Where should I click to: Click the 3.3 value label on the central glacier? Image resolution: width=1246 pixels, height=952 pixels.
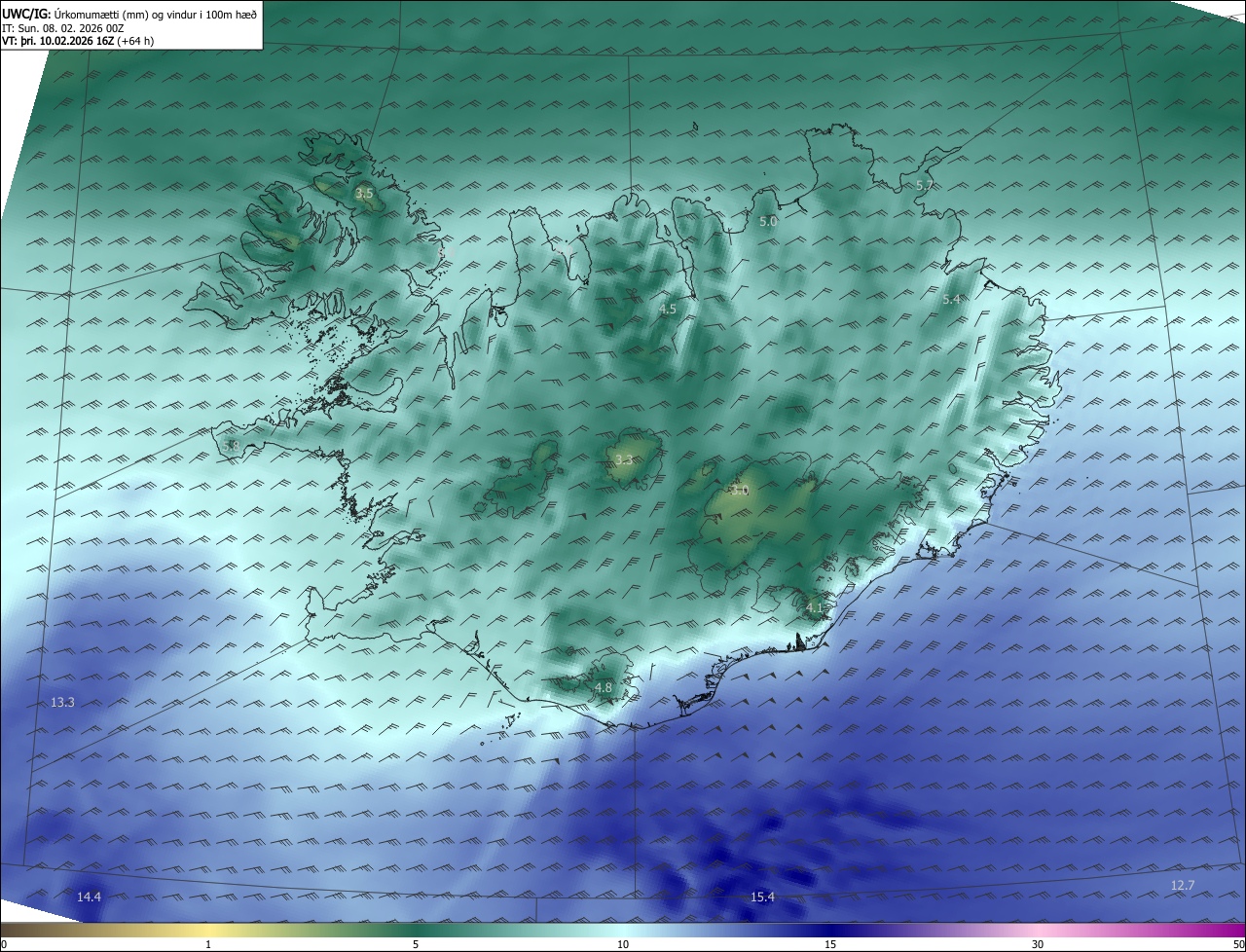(x=624, y=460)
